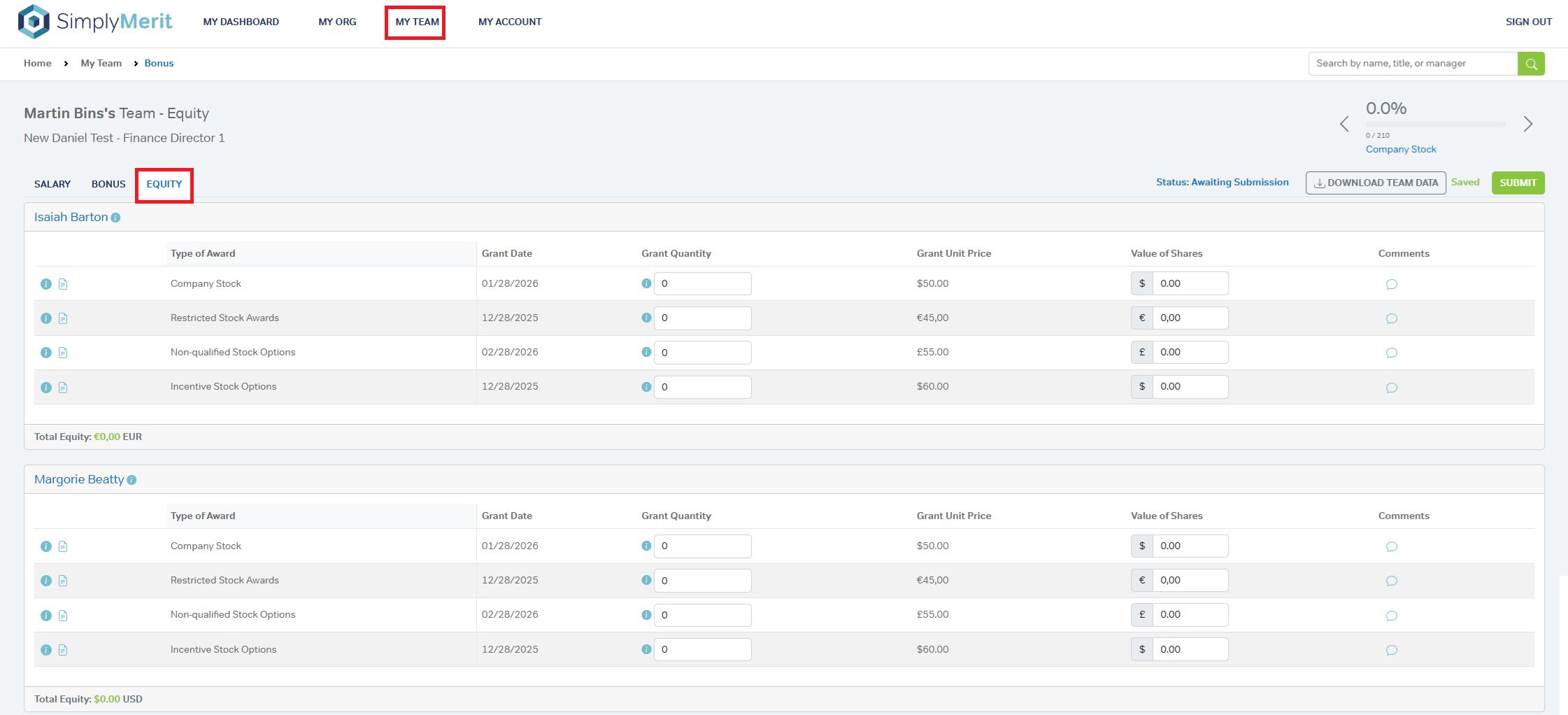Screen dimensions: 1568x715
Task: Click row info icon for Margorie's Company Stock
Action: tap(46, 546)
